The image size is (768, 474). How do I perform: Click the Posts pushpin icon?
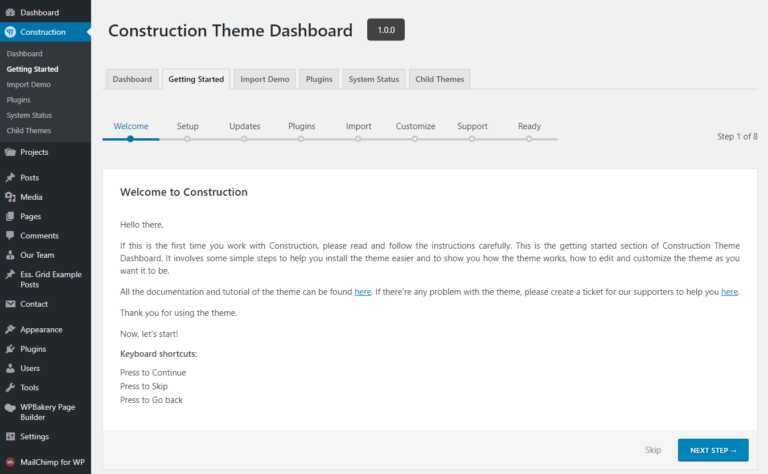(10, 177)
